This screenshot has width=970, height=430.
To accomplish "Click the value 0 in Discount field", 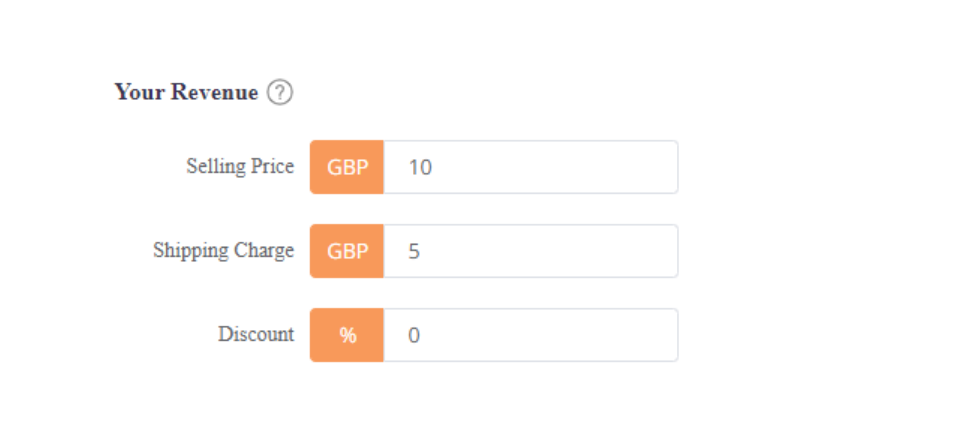I will tap(414, 336).
